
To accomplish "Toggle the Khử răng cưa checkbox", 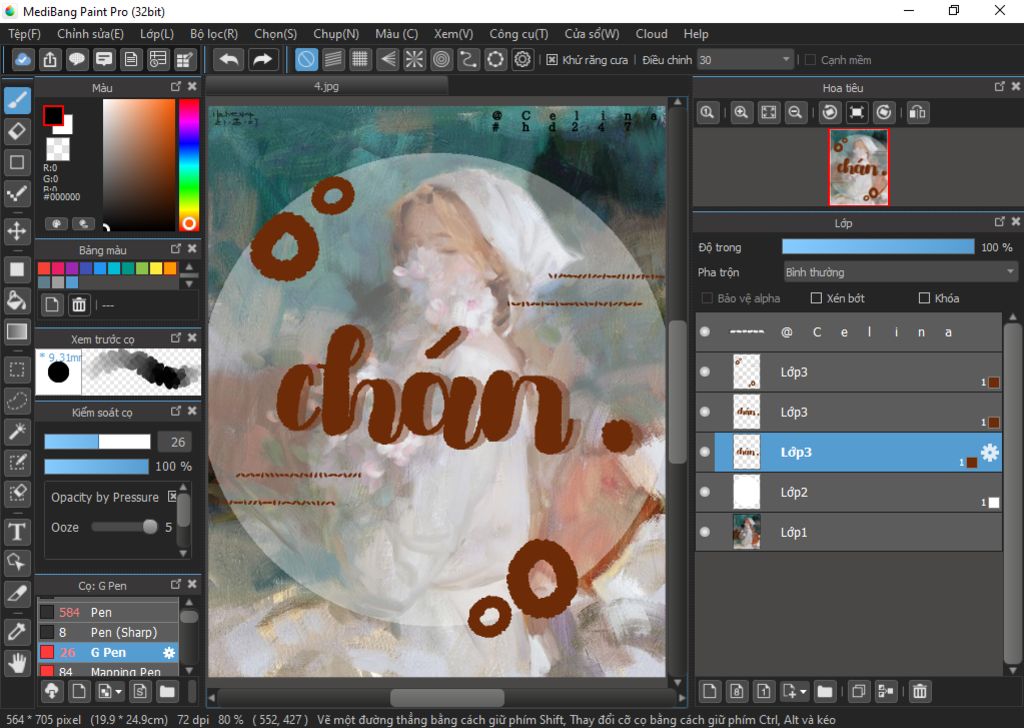I will [x=552, y=60].
